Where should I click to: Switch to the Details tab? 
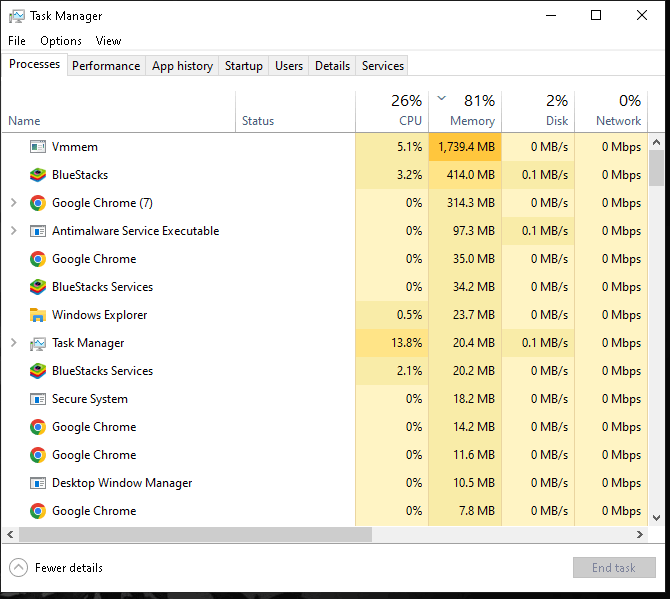332,66
